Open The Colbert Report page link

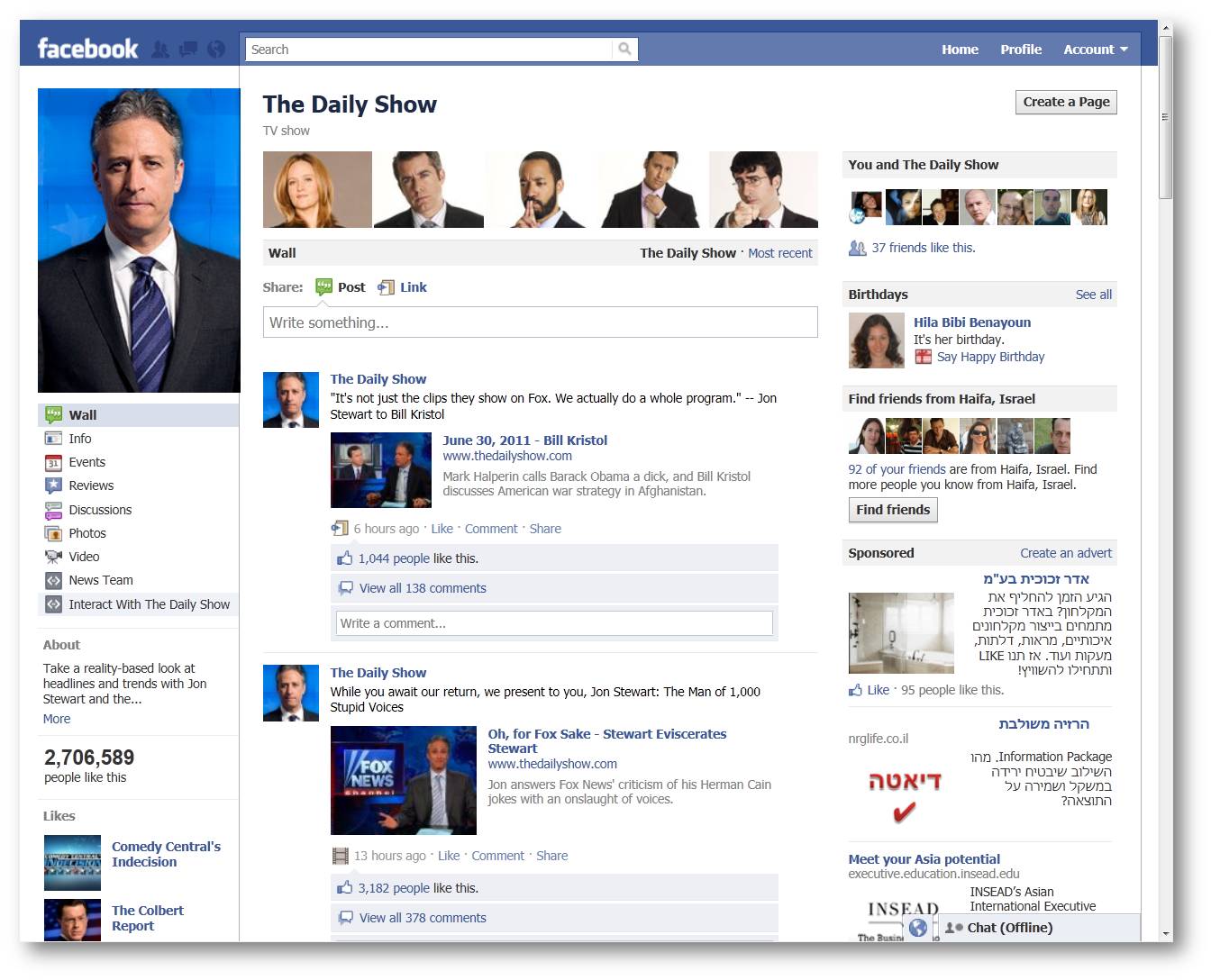148,918
